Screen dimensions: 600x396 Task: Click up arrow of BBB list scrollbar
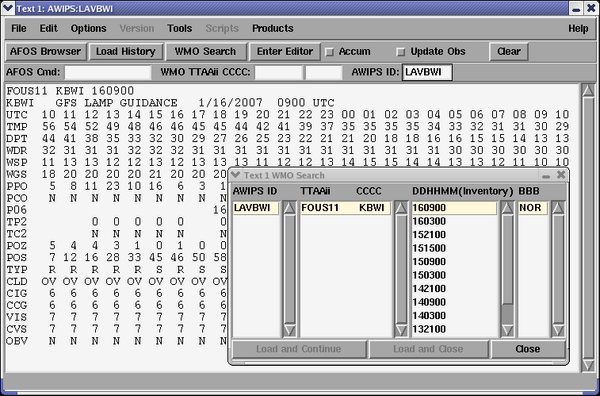558,208
